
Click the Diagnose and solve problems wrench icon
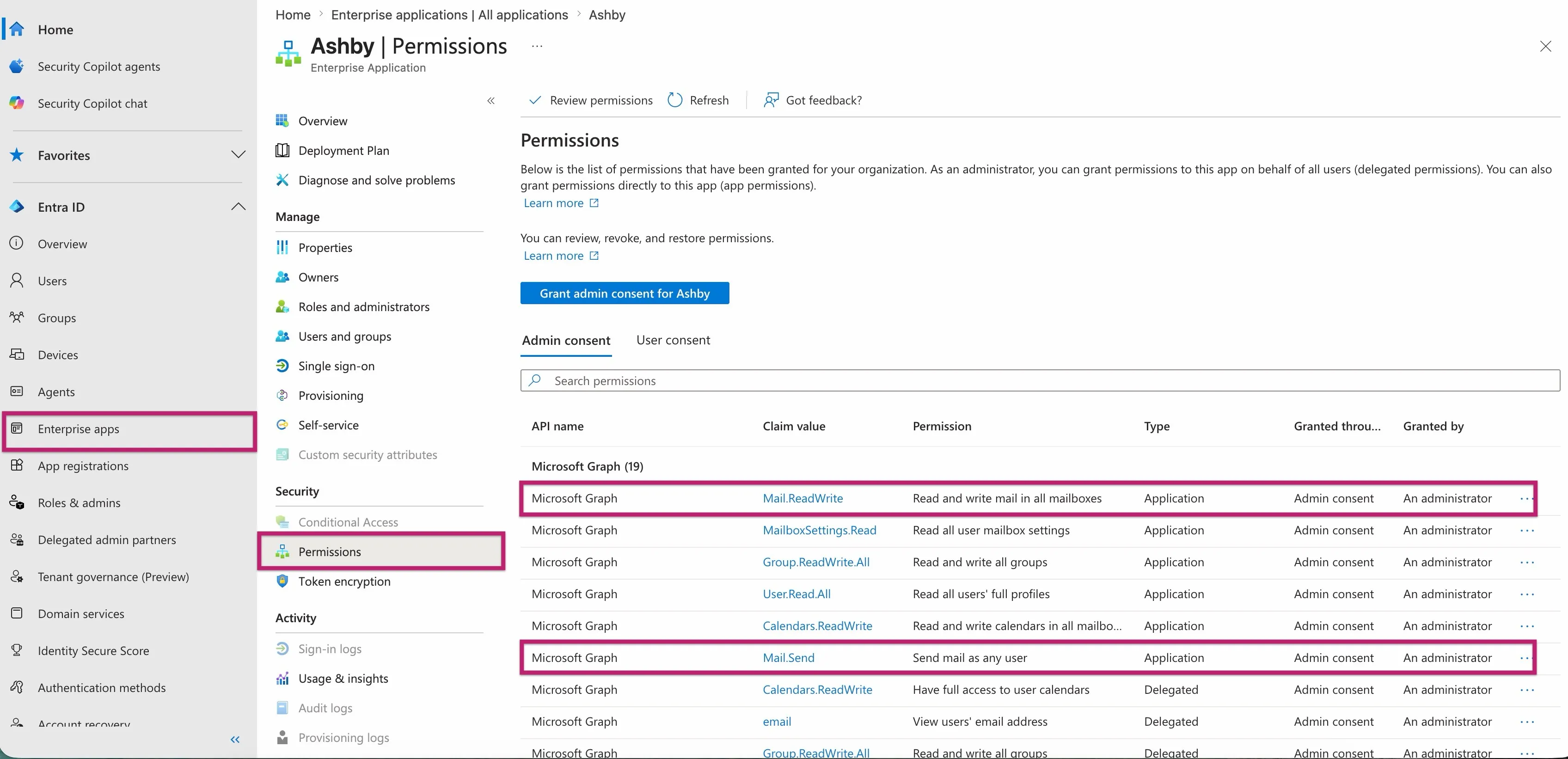click(282, 180)
